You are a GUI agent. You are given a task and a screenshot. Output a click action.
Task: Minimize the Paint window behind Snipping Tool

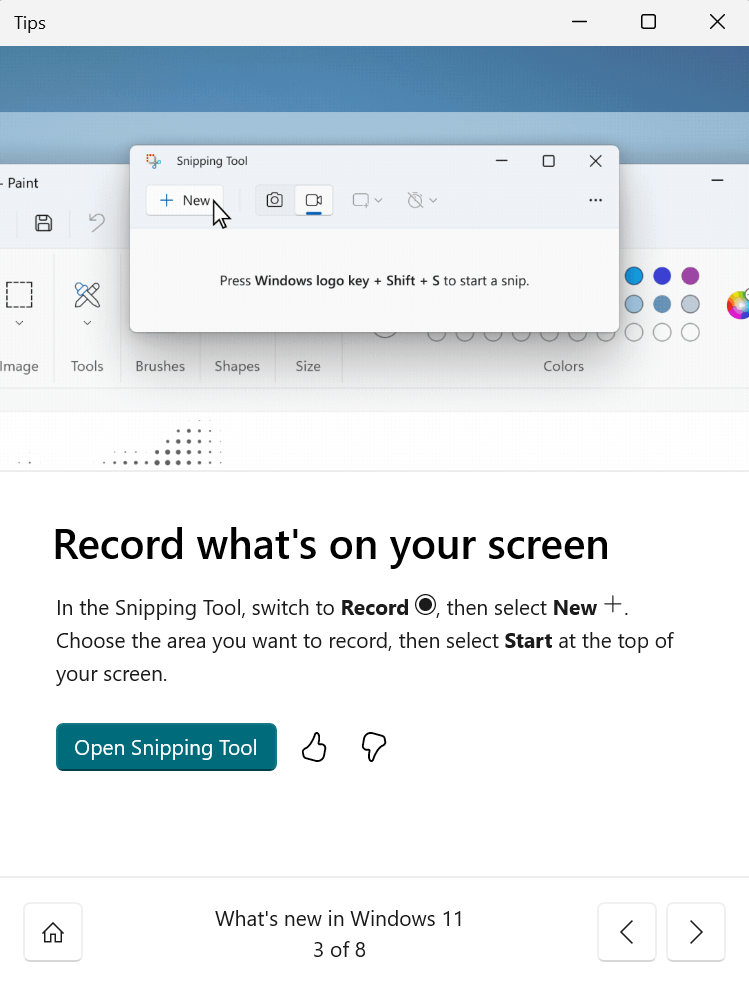coord(718,181)
